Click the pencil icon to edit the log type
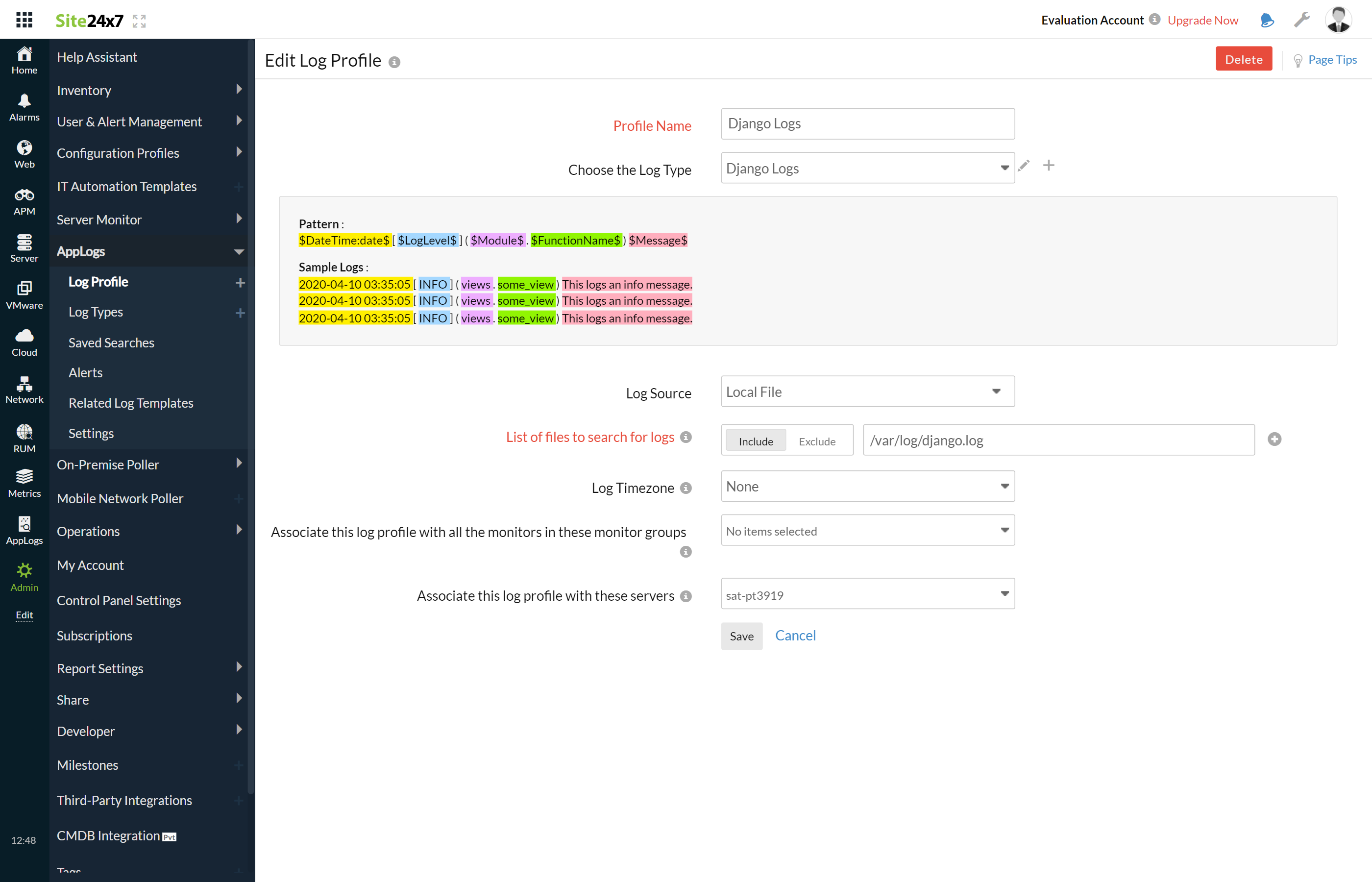 tap(1025, 166)
